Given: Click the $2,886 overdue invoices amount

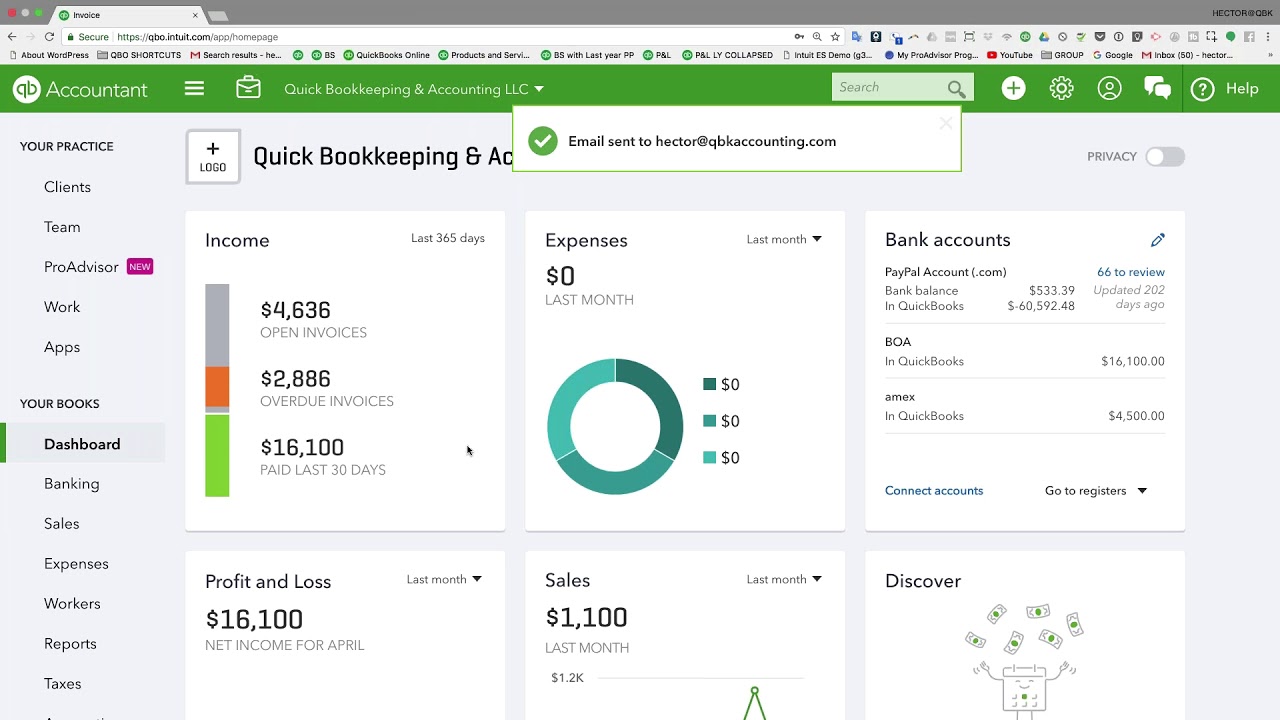Looking at the screenshot, I should point(295,379).
